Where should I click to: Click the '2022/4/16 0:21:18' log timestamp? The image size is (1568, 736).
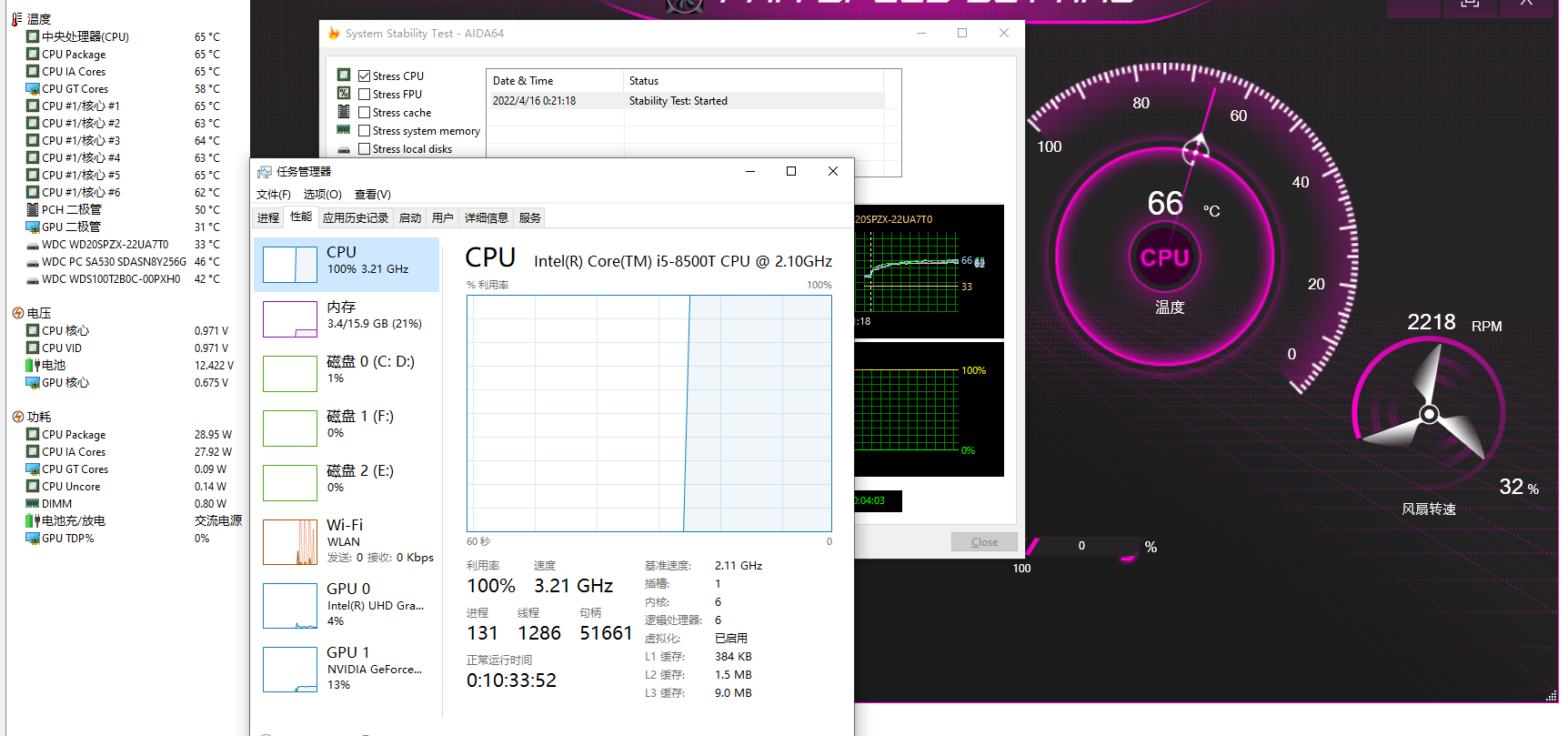coord(535,101)
